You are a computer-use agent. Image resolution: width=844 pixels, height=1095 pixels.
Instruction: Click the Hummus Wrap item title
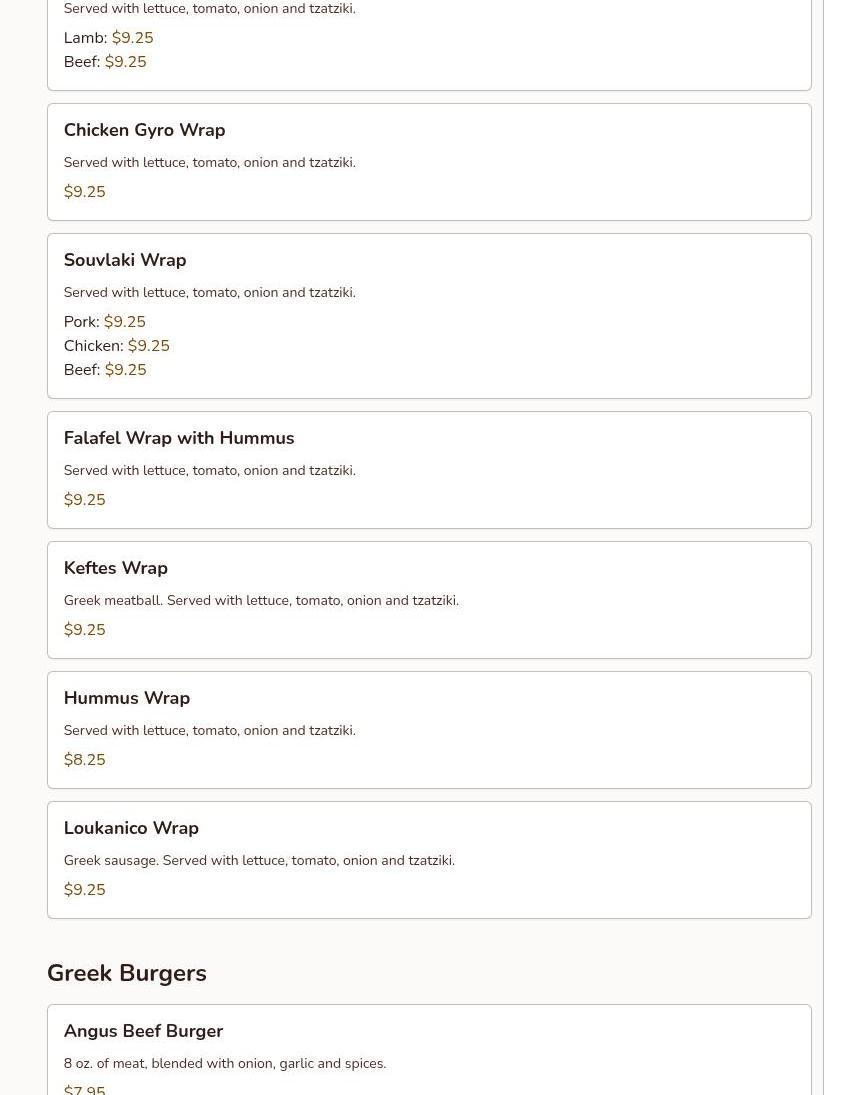point(126,698)
